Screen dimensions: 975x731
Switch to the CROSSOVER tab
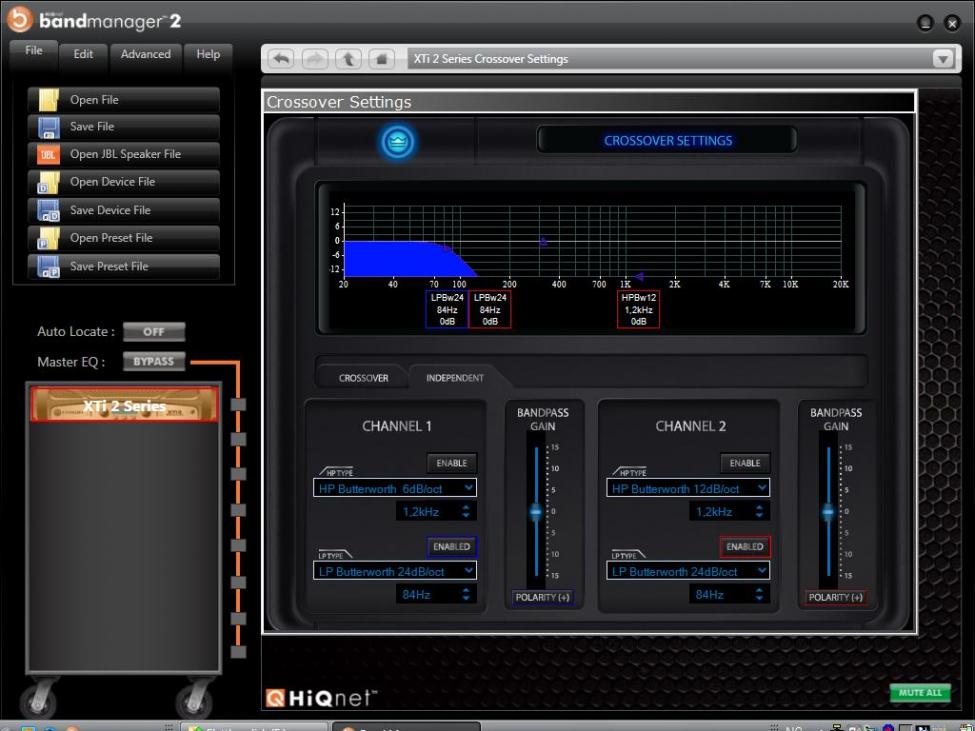click(x=361, y=378)
